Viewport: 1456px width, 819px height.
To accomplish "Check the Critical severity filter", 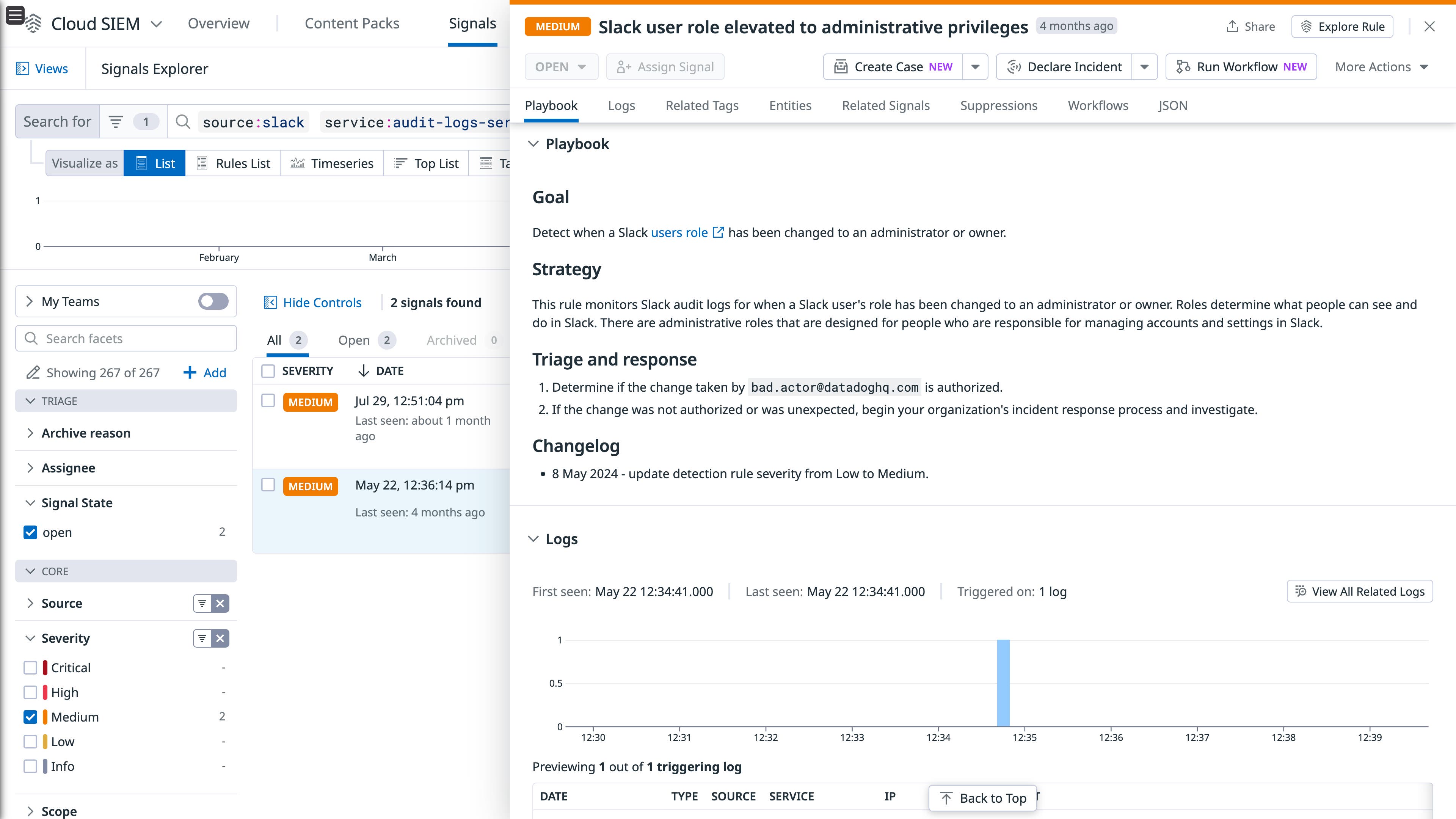I will (30, 667).
